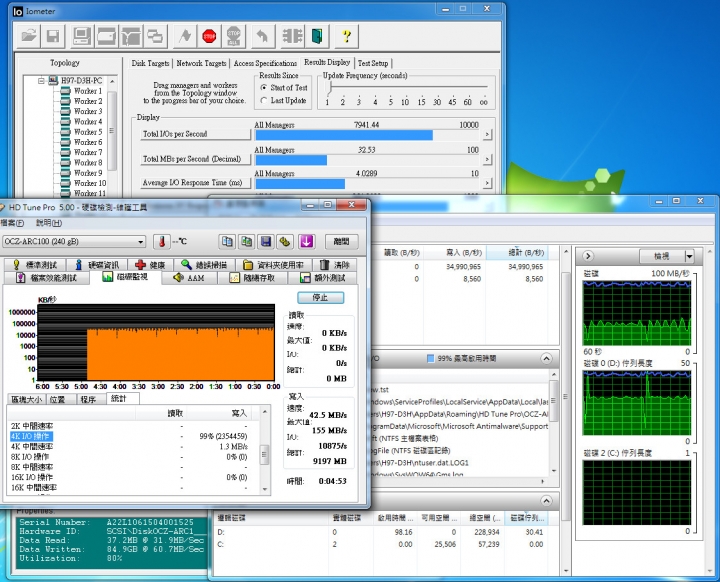The image size is (720, 582).
Task: Start tests green flag icon
Action: 185,36
